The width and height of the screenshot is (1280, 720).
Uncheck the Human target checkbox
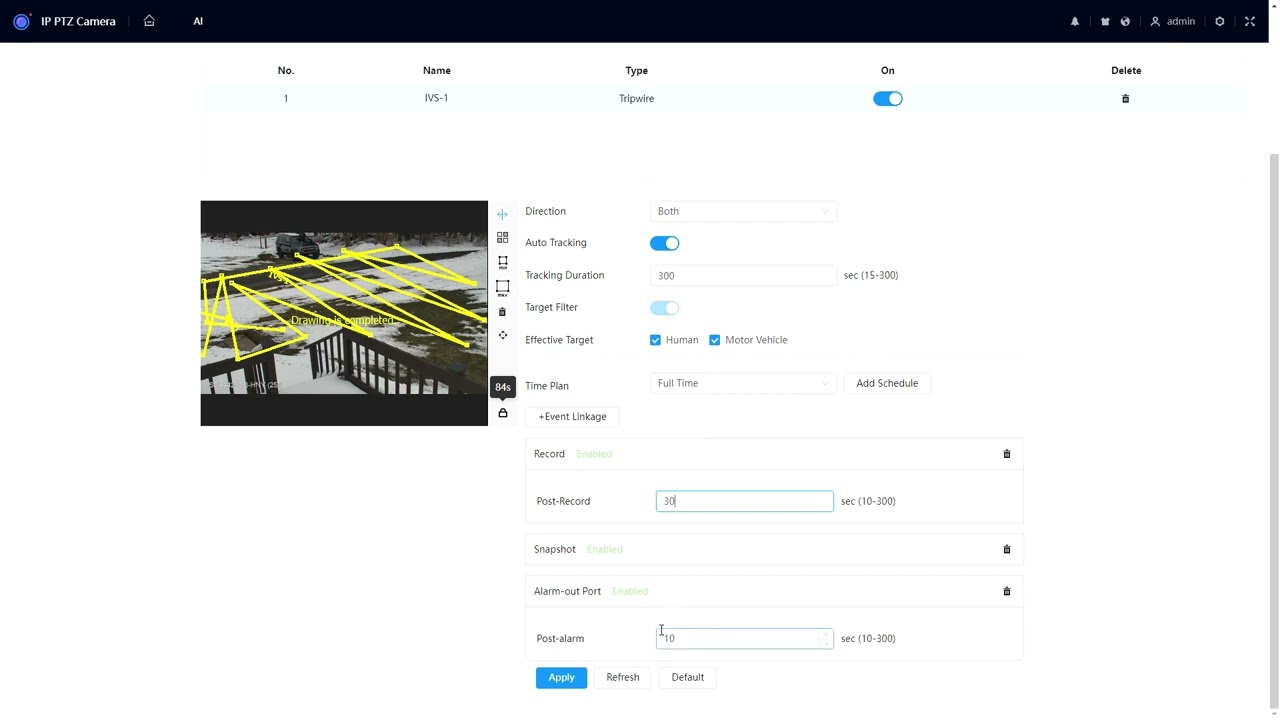tap(655, 340)
